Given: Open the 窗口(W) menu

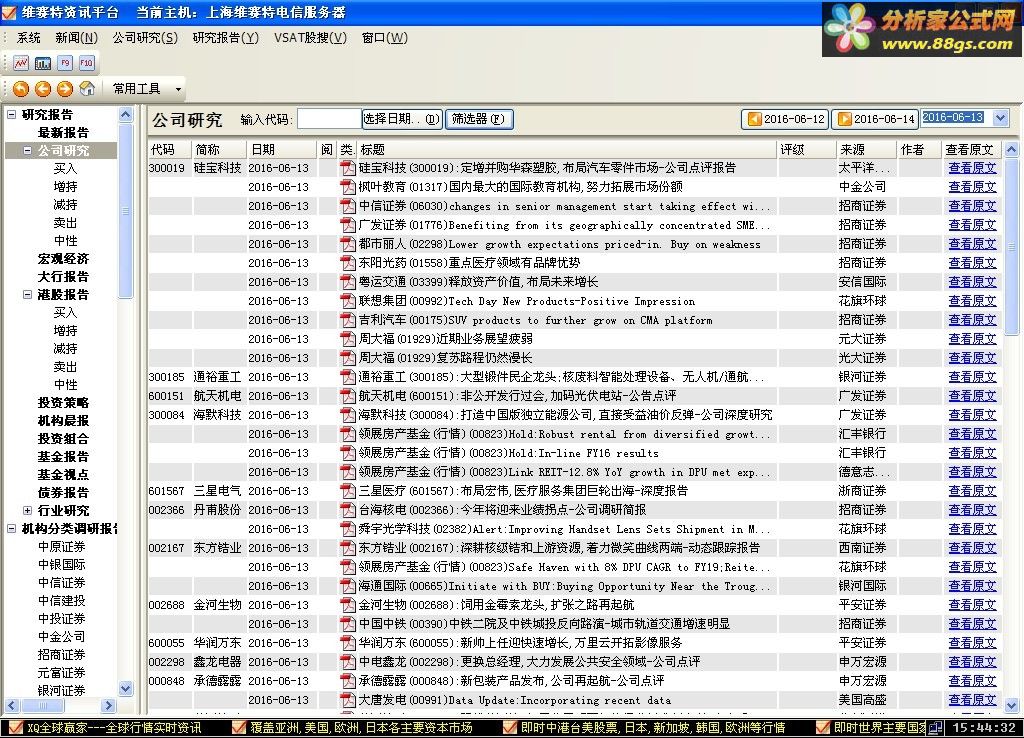Looking at the screenshot, I should [x=385, y=38].
